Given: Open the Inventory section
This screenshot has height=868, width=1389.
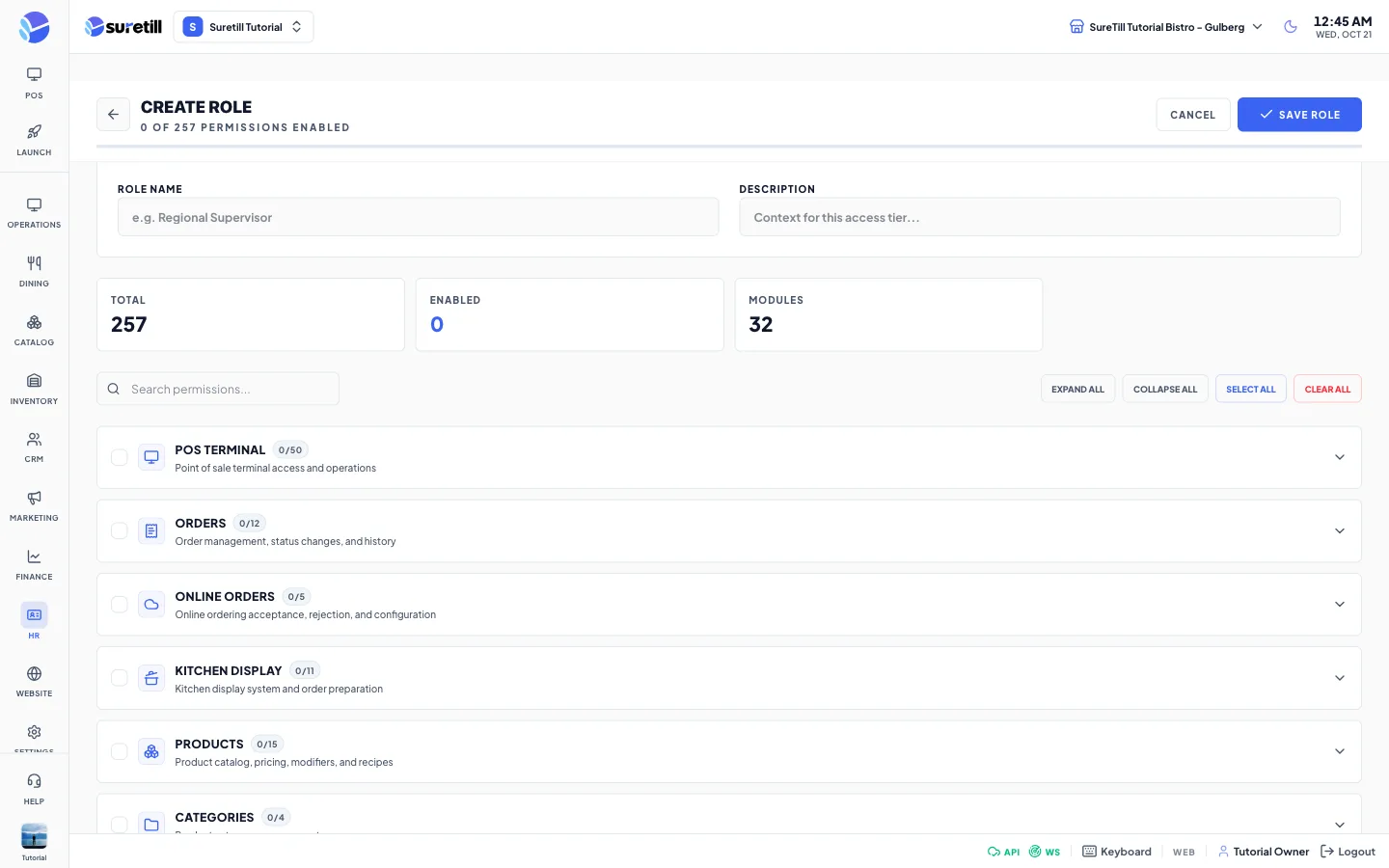Looking at the screenshot, I should pos(34,390).
